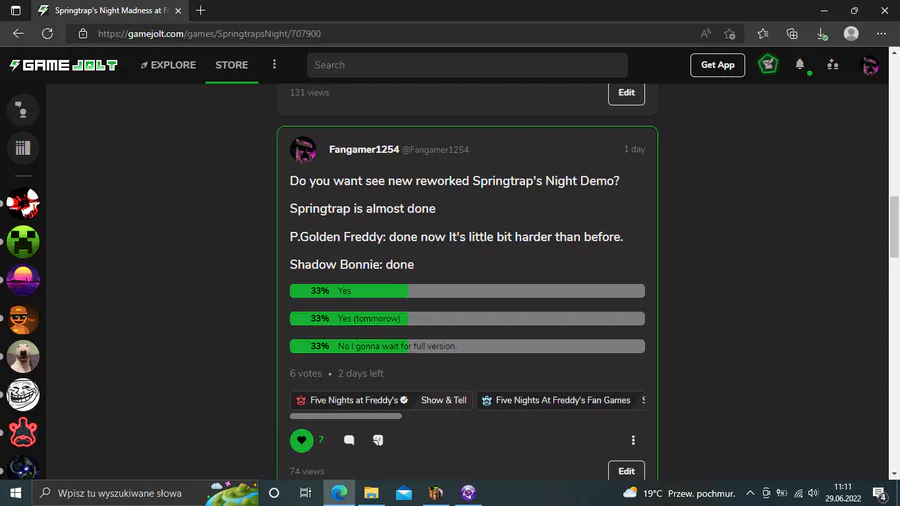Open the Minecraft creeper community
900x506 pixels.
point(23,242)
